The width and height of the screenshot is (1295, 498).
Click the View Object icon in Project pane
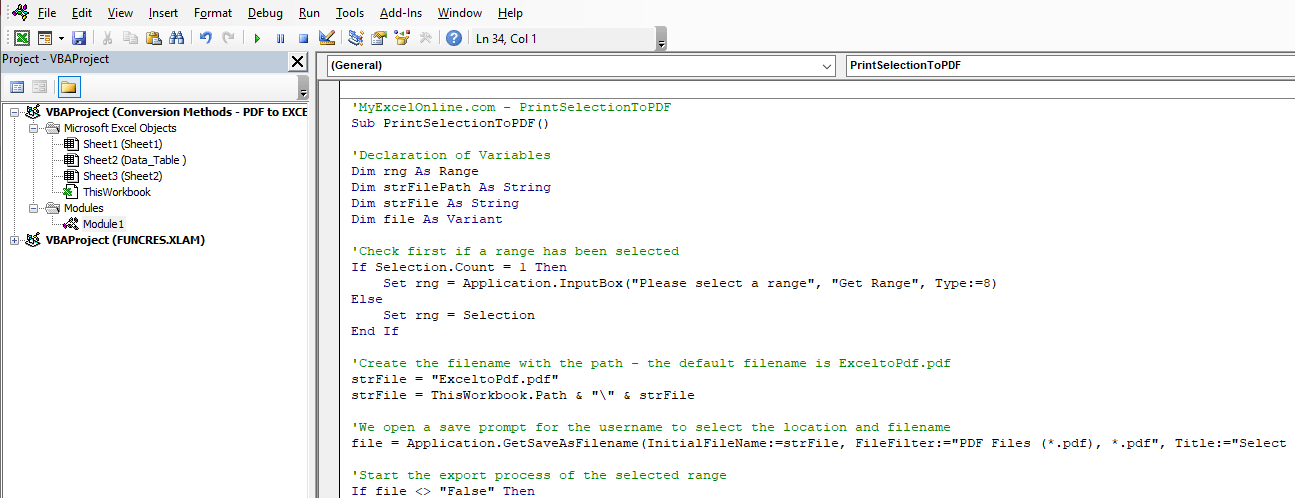pos(40,87)
